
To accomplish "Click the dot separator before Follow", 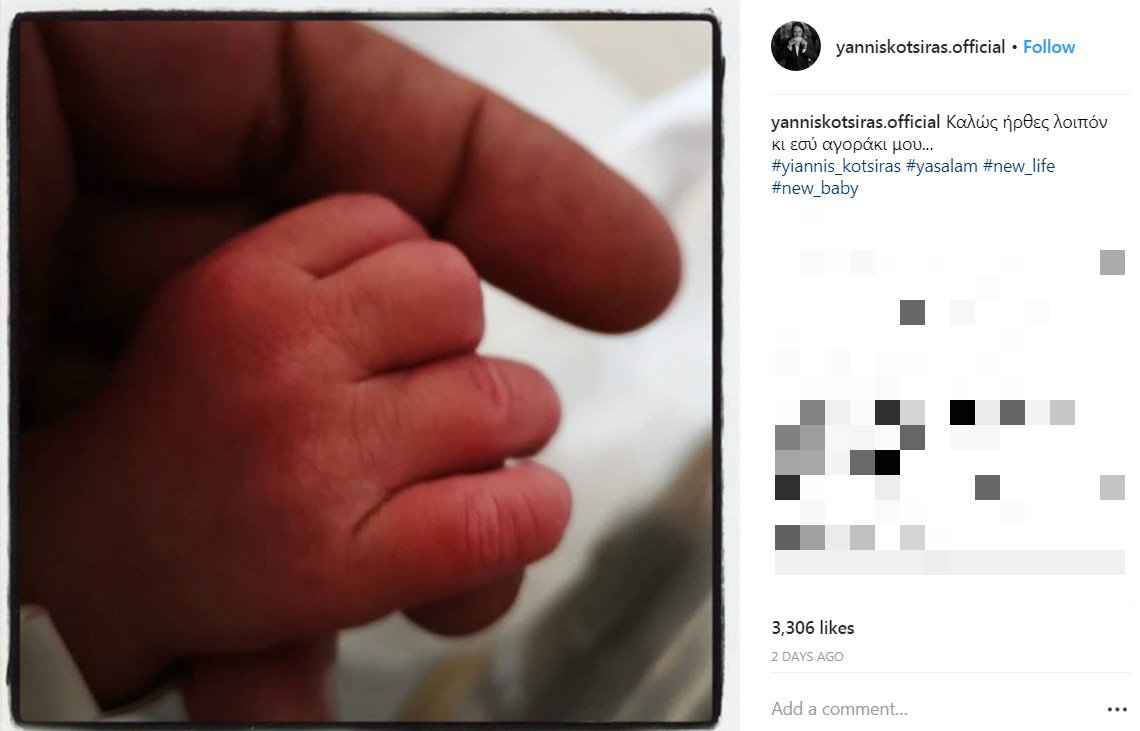I will 1014,47.
